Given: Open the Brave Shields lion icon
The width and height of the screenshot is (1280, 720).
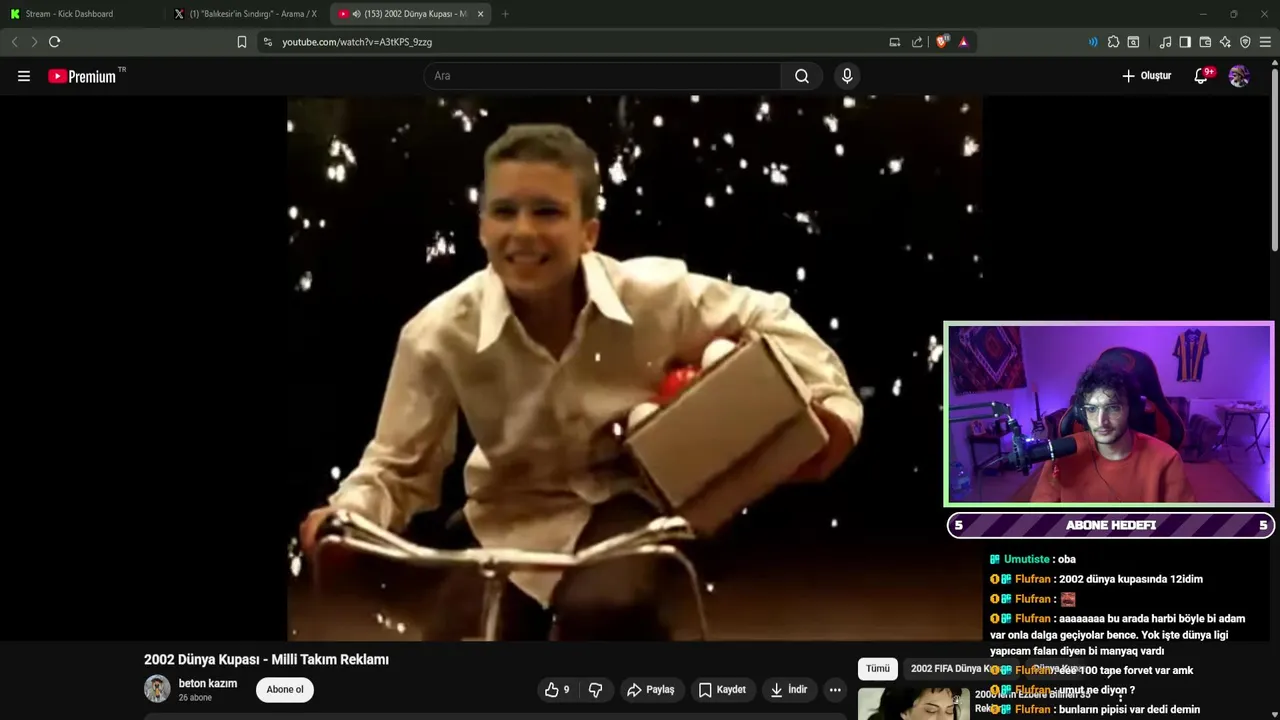Looking at the screenshot, I should pyautogui.click(x=942, y=42).
